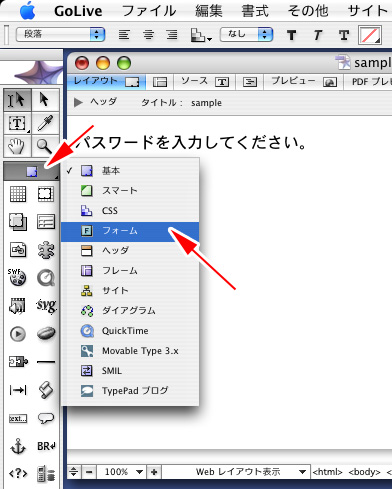Choose the Basic (基本) palette entry
The width and height of the screenshot is (392, 489).
click(130, 171)
